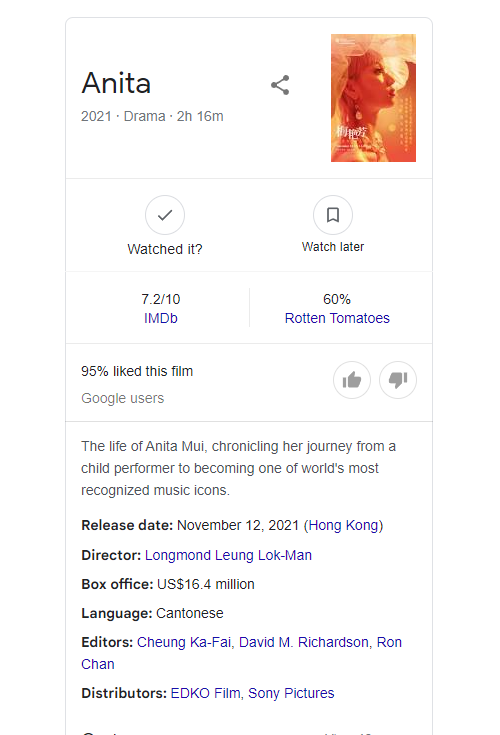Open the Anita movie poster thumbnail
Image resolution: width=500 pixels, height=735 pixels.
373,98
